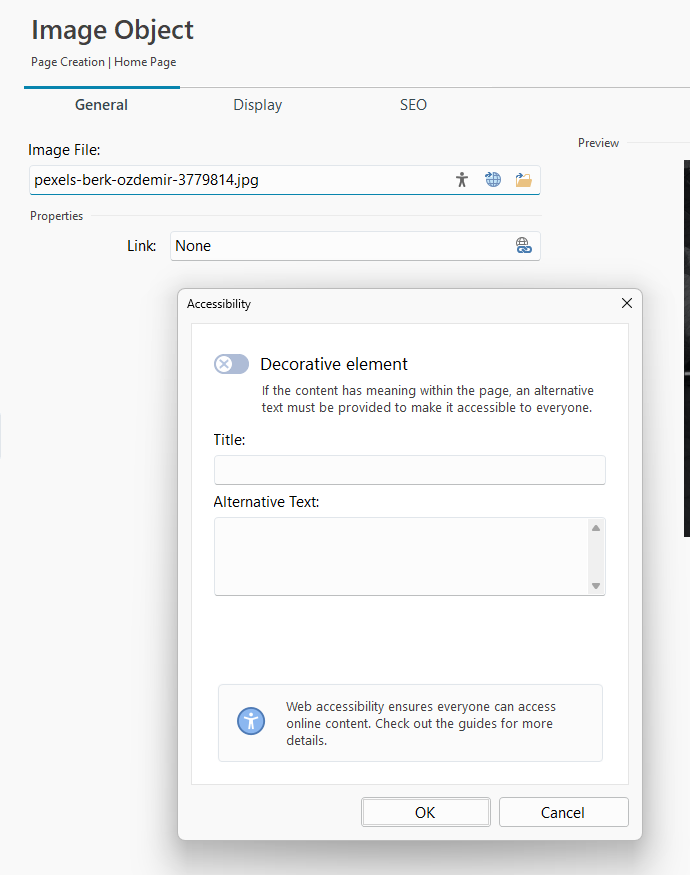Image resolution: width=690 pixels, height=875 pixels.
Task: Go to the SEO tab
Action: pos(413,105)
